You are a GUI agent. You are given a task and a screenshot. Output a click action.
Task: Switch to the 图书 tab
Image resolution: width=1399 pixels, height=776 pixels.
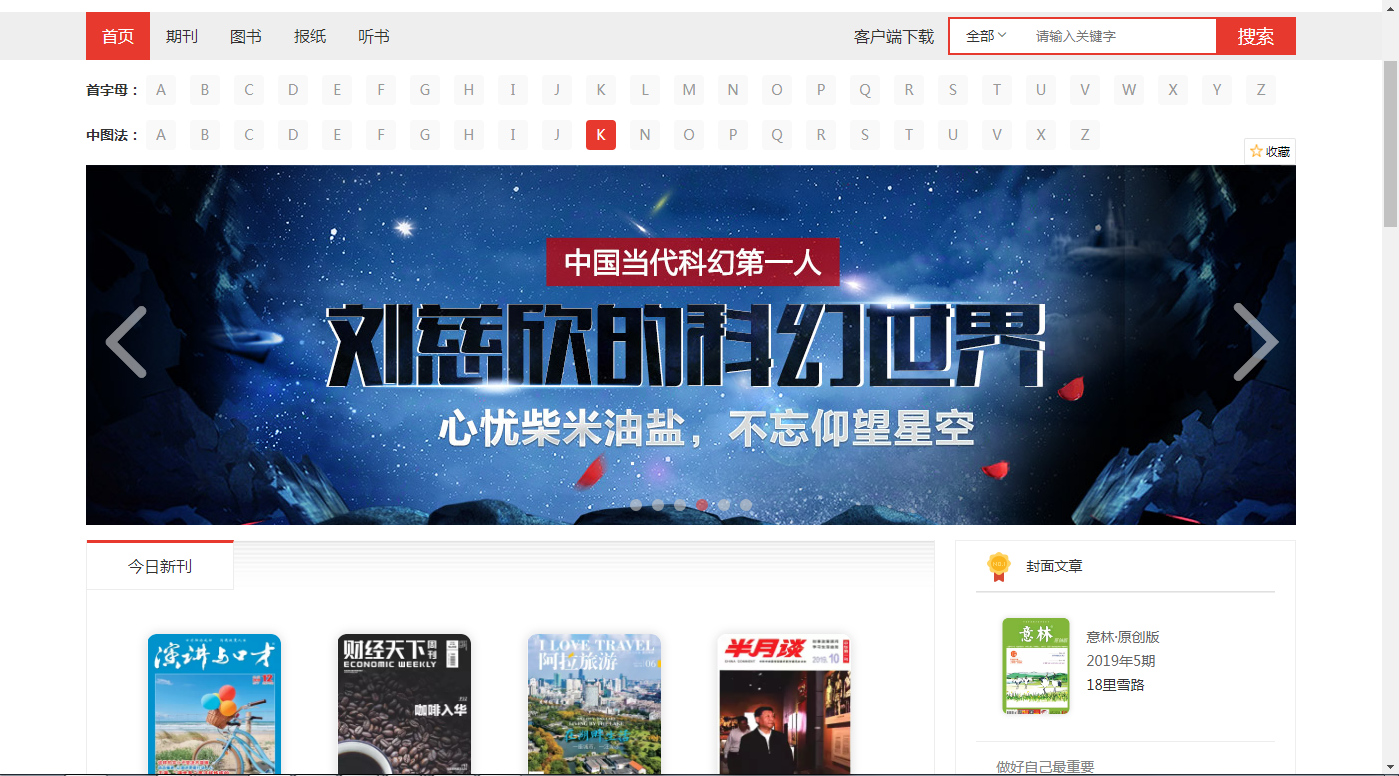(246, 36)
